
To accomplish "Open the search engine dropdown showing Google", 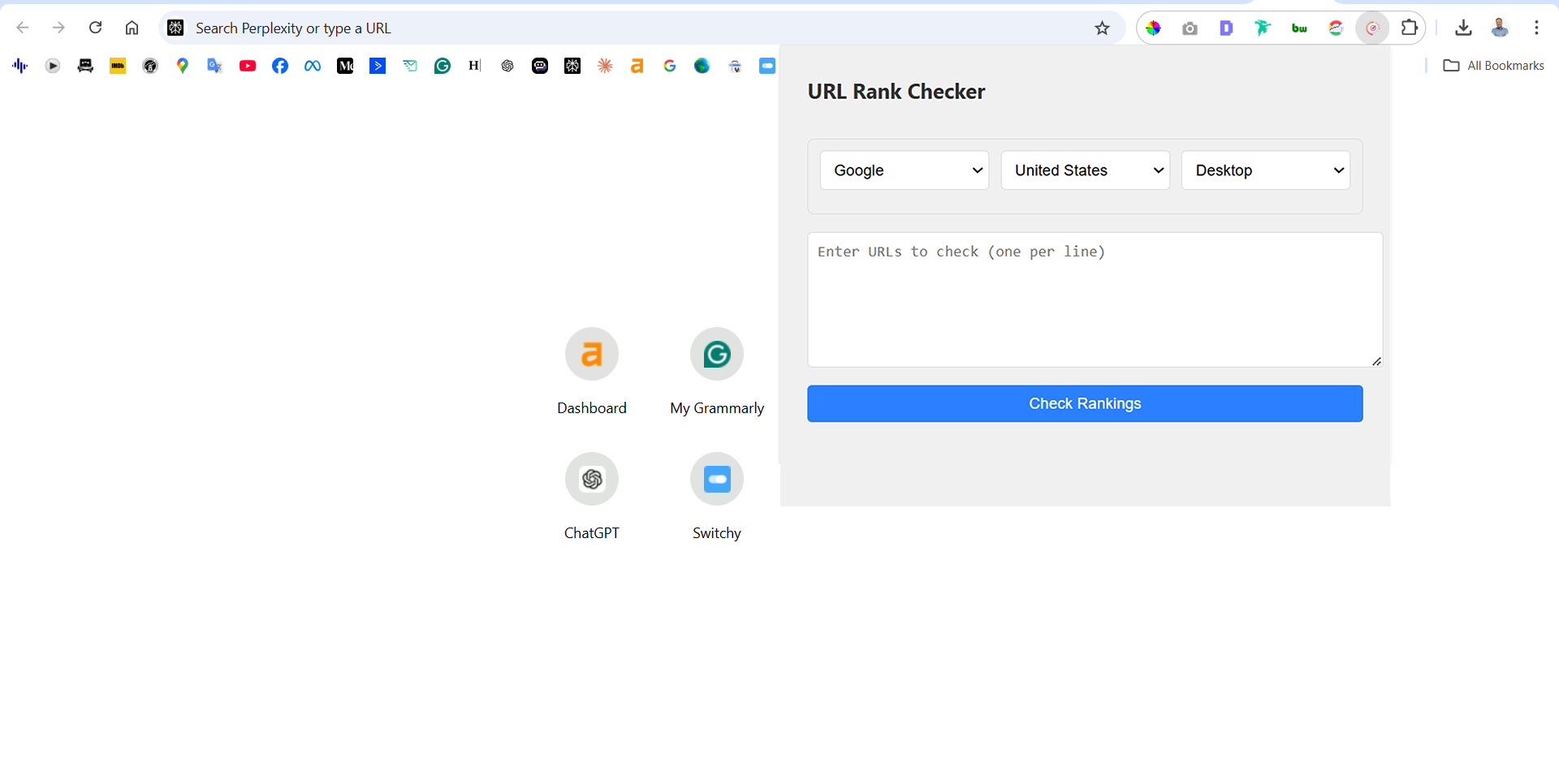I will pos(904,170).
